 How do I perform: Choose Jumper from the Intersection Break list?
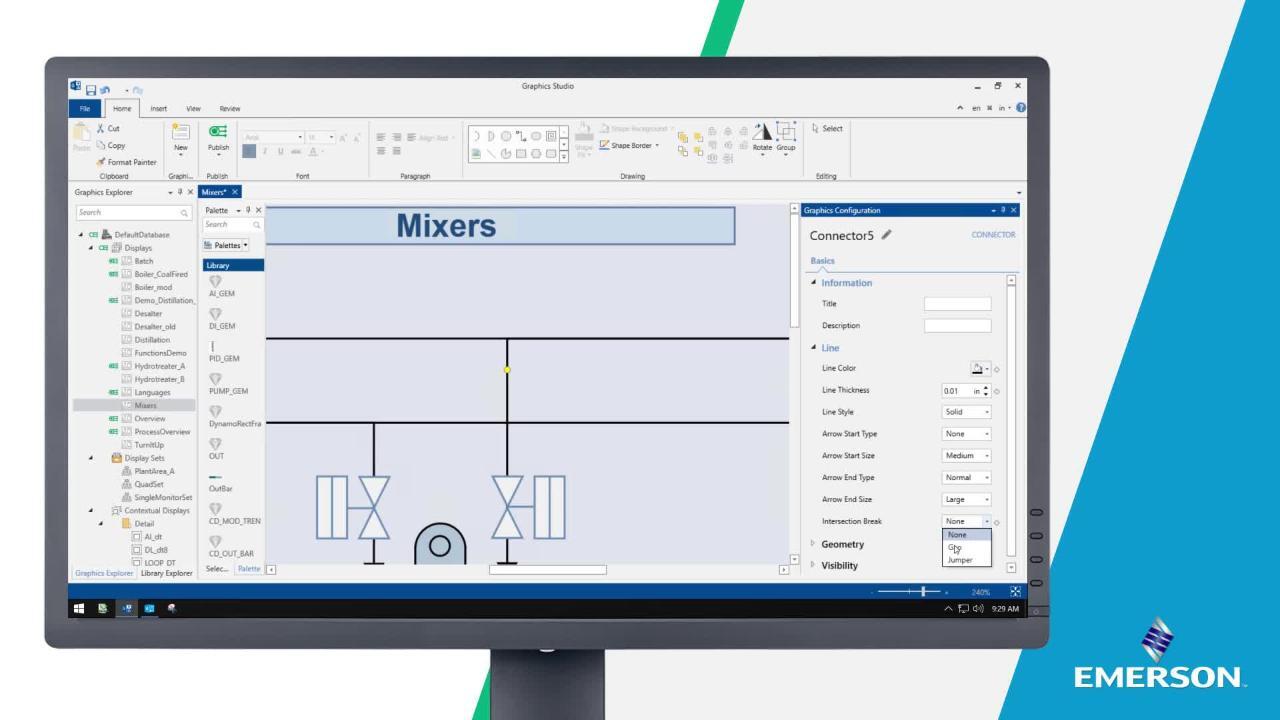(959, 560)
